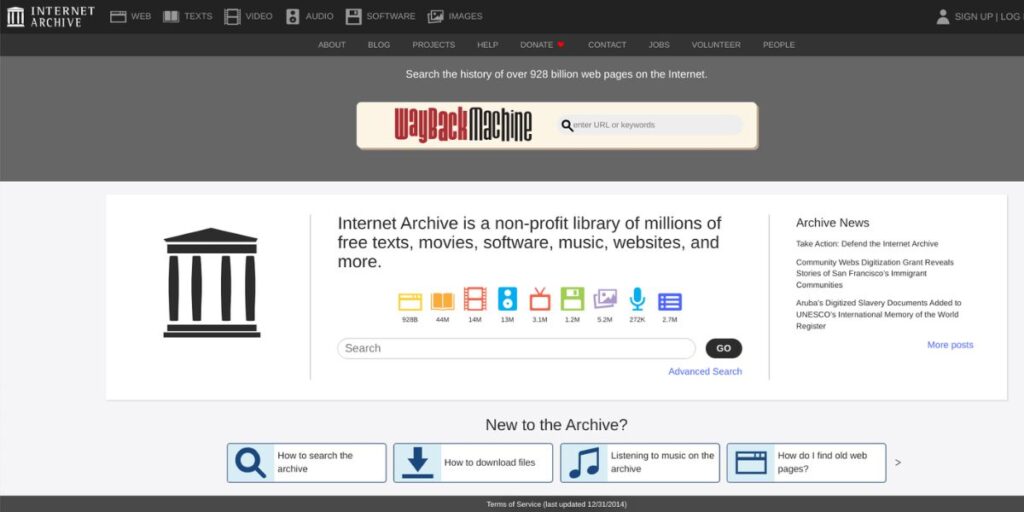Open Listening to music on the archive text
This screenshot has height=512, width=1024.
point(662,462)
